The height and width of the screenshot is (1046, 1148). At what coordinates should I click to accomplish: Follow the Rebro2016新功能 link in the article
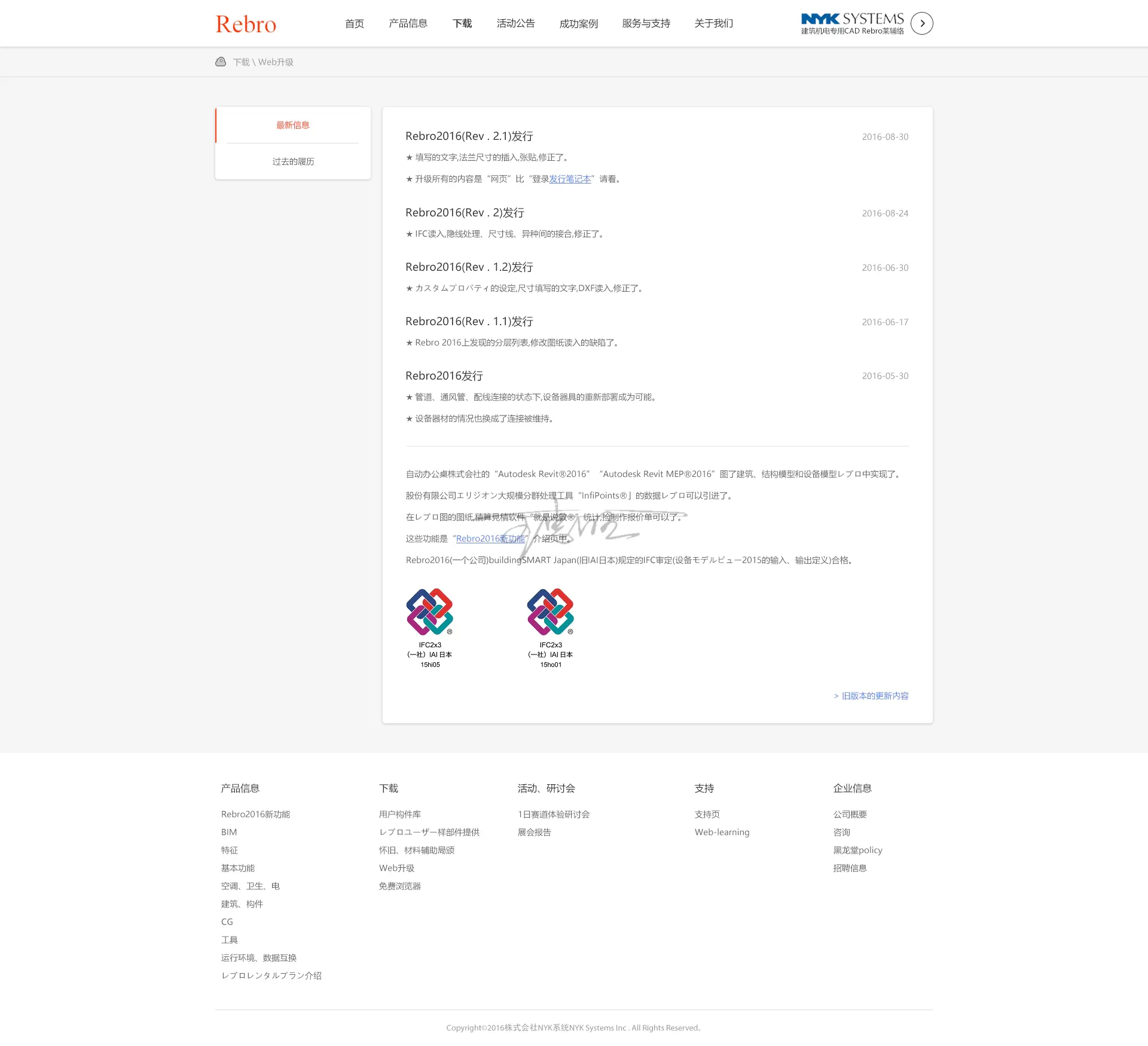490,539
